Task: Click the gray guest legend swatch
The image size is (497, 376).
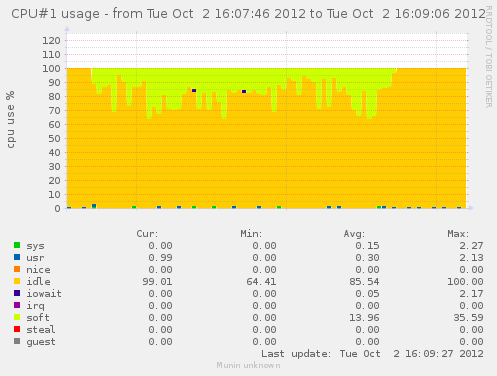Action: [x=17, y=341]
